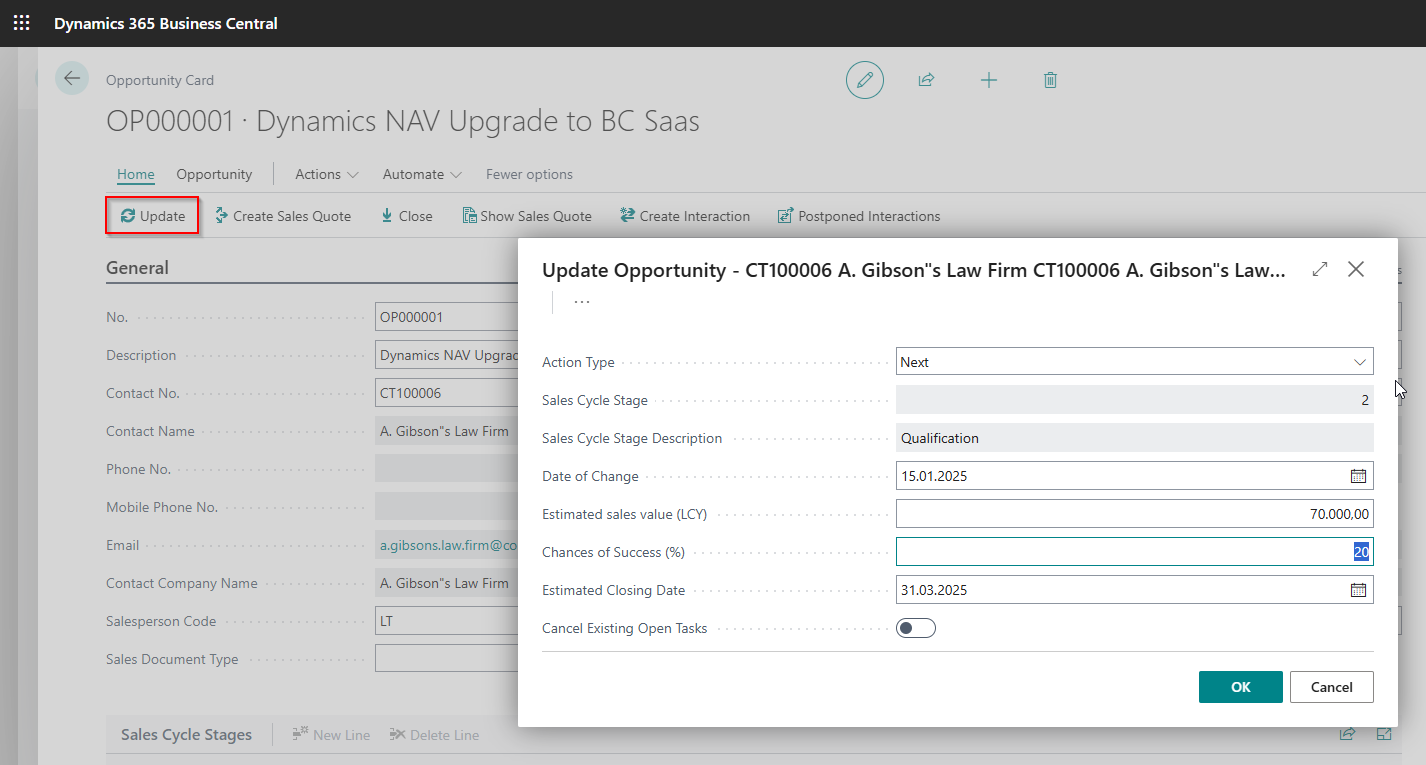The image size is (1426, 765).
Task: Open the dialog's more options ellipsis
Action: tap(581, 302)
